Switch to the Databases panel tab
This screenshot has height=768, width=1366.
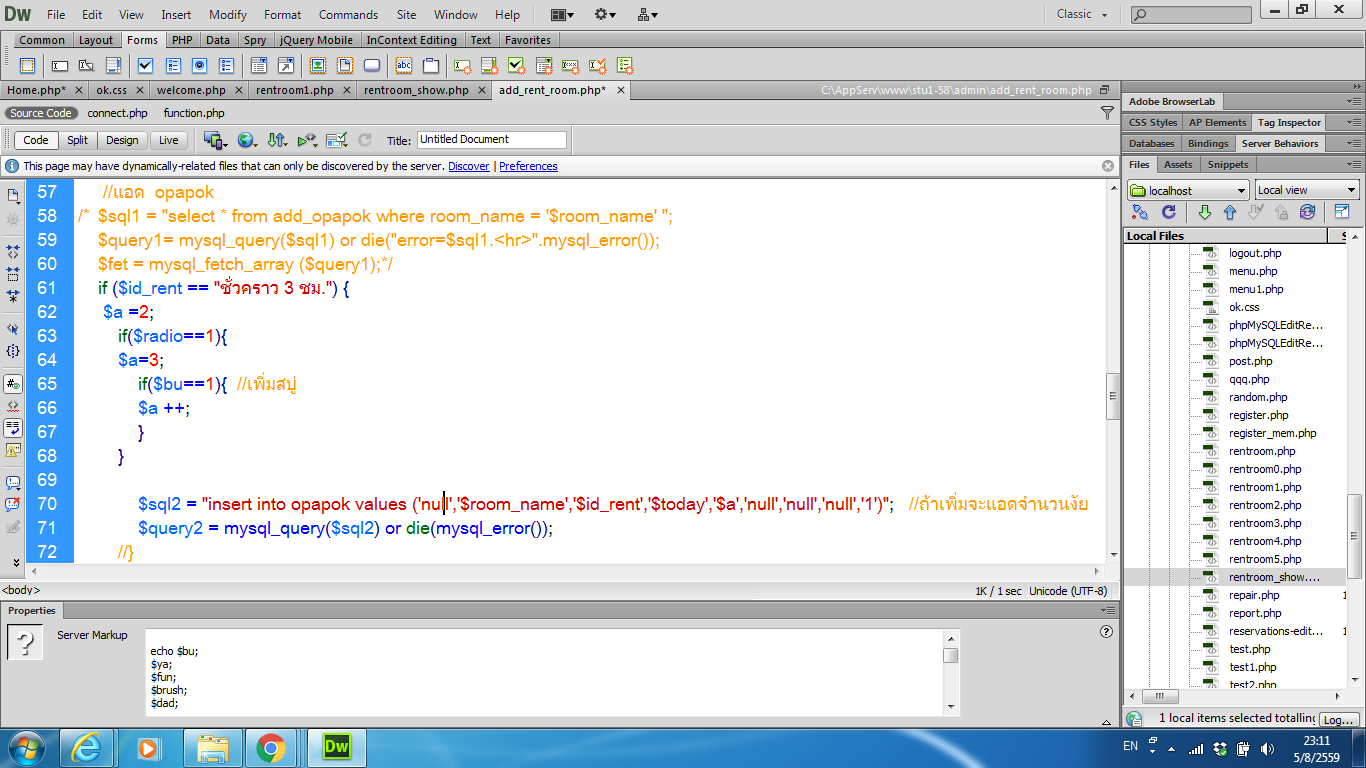click(1152, 143)
